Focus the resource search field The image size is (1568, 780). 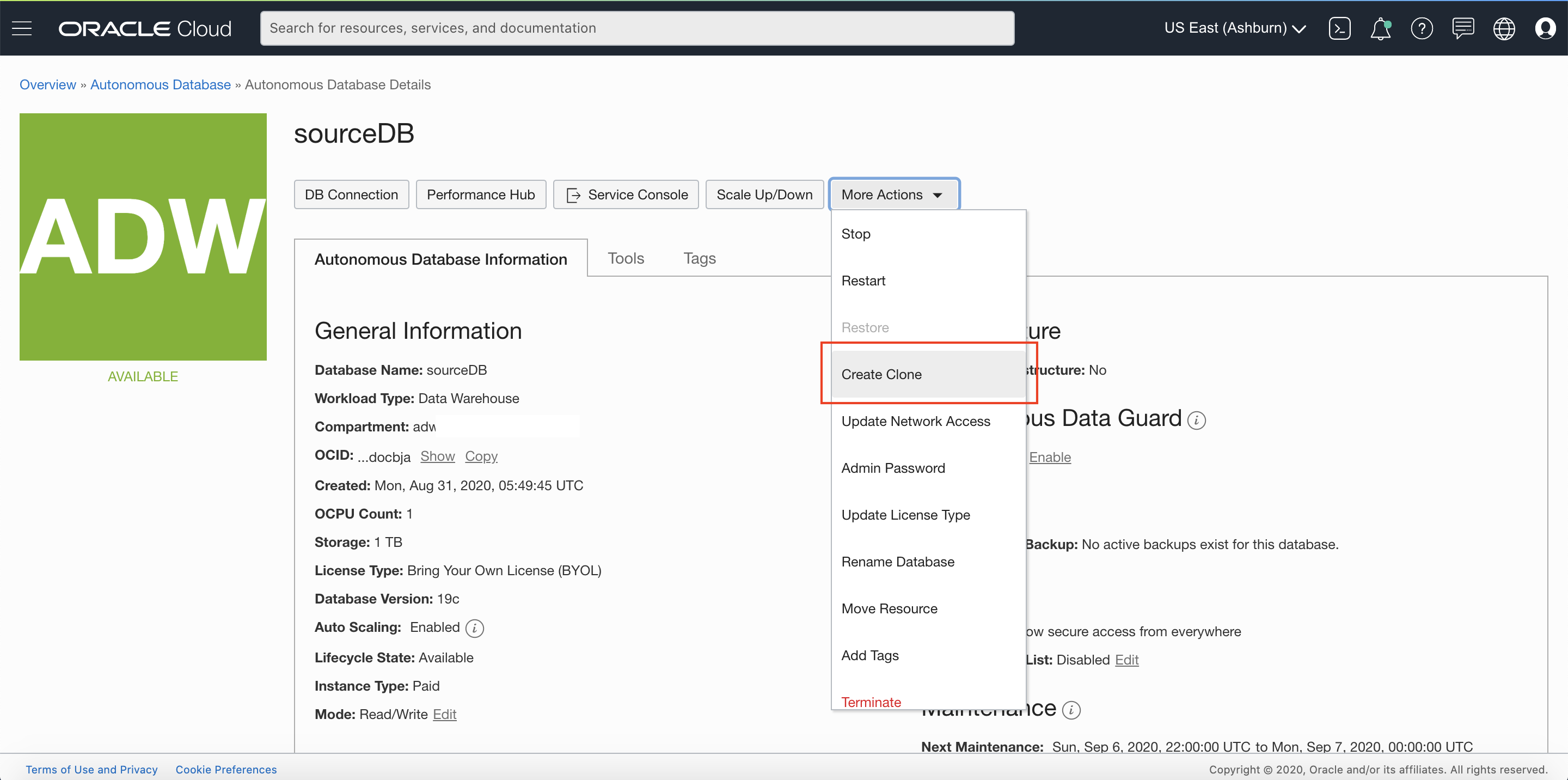[x=636, y=28]
